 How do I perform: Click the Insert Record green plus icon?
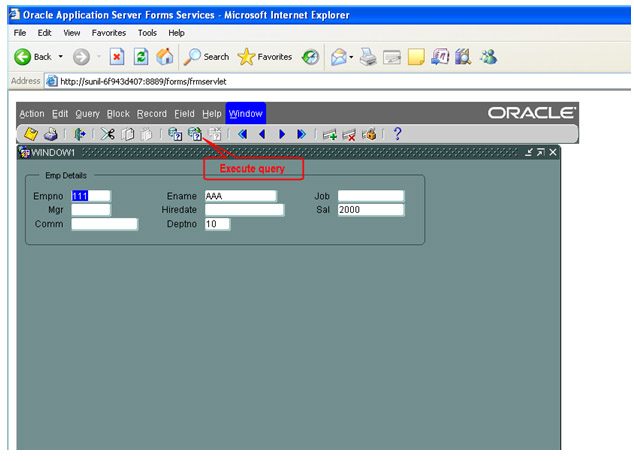tap(330, 134)
